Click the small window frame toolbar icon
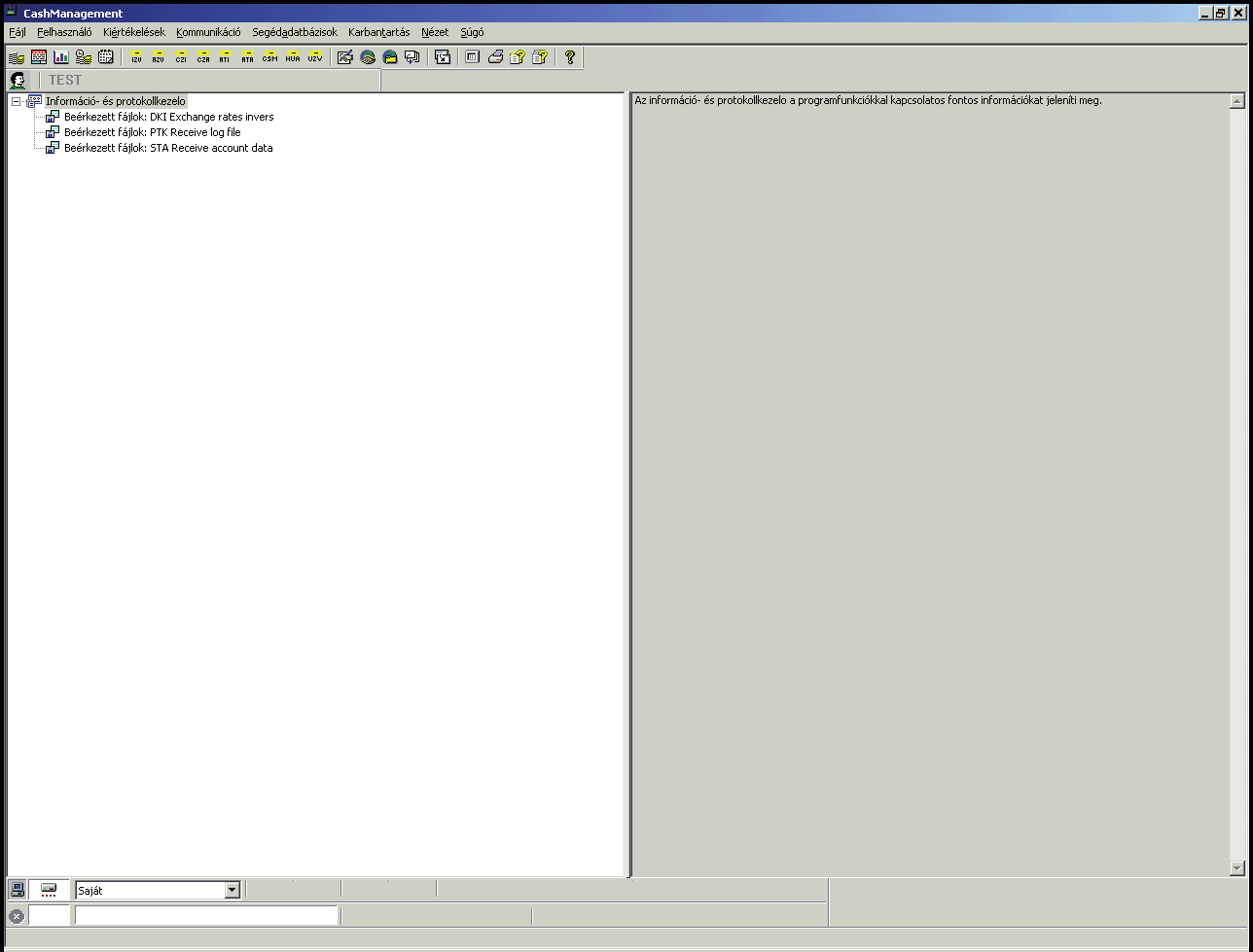Screen dimensions: 1253x952 pyautogui.click(x=472, y=57)
